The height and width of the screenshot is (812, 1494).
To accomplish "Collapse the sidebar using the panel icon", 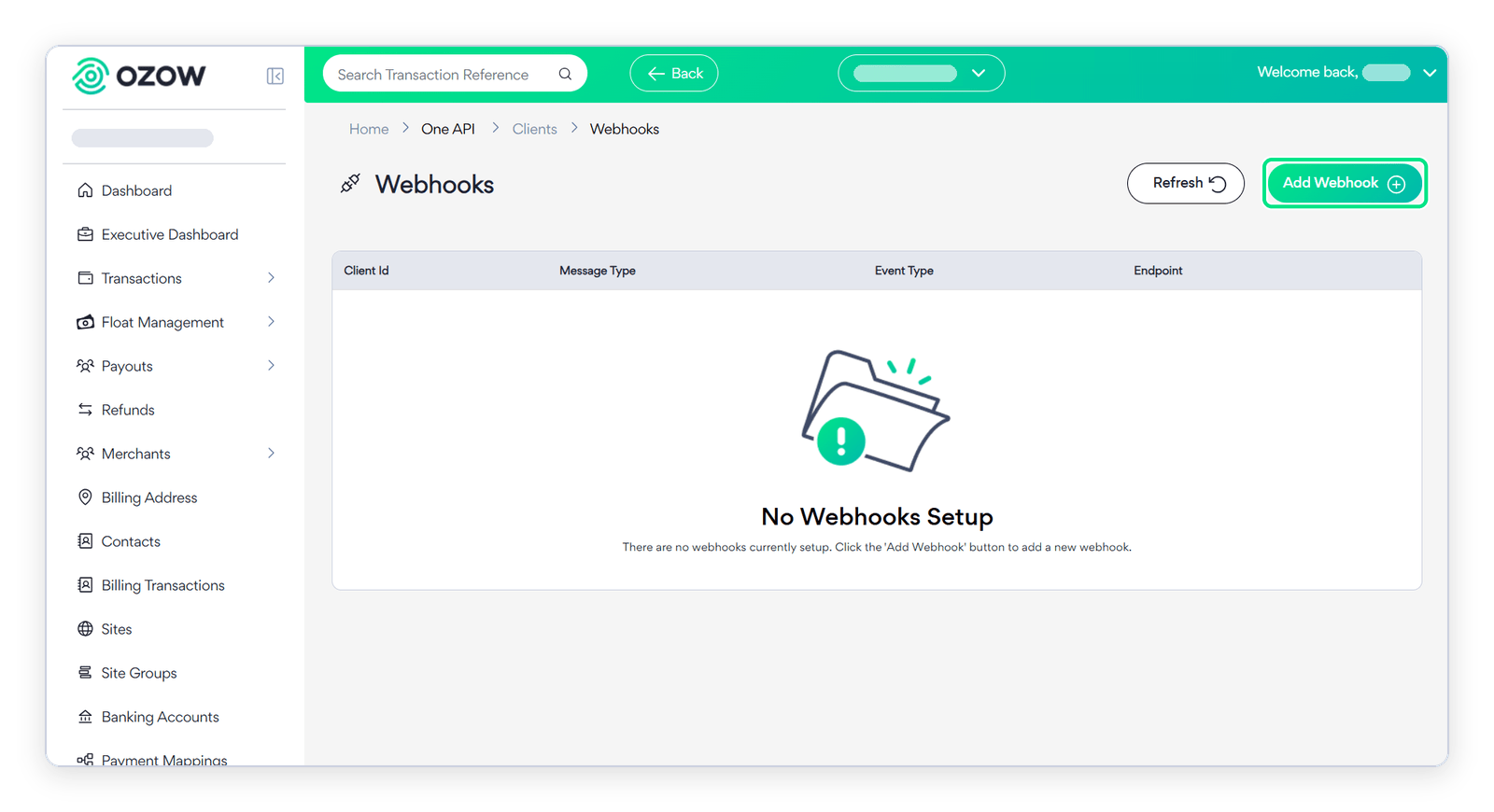I will pyautogui.click(x=275, y=76).
